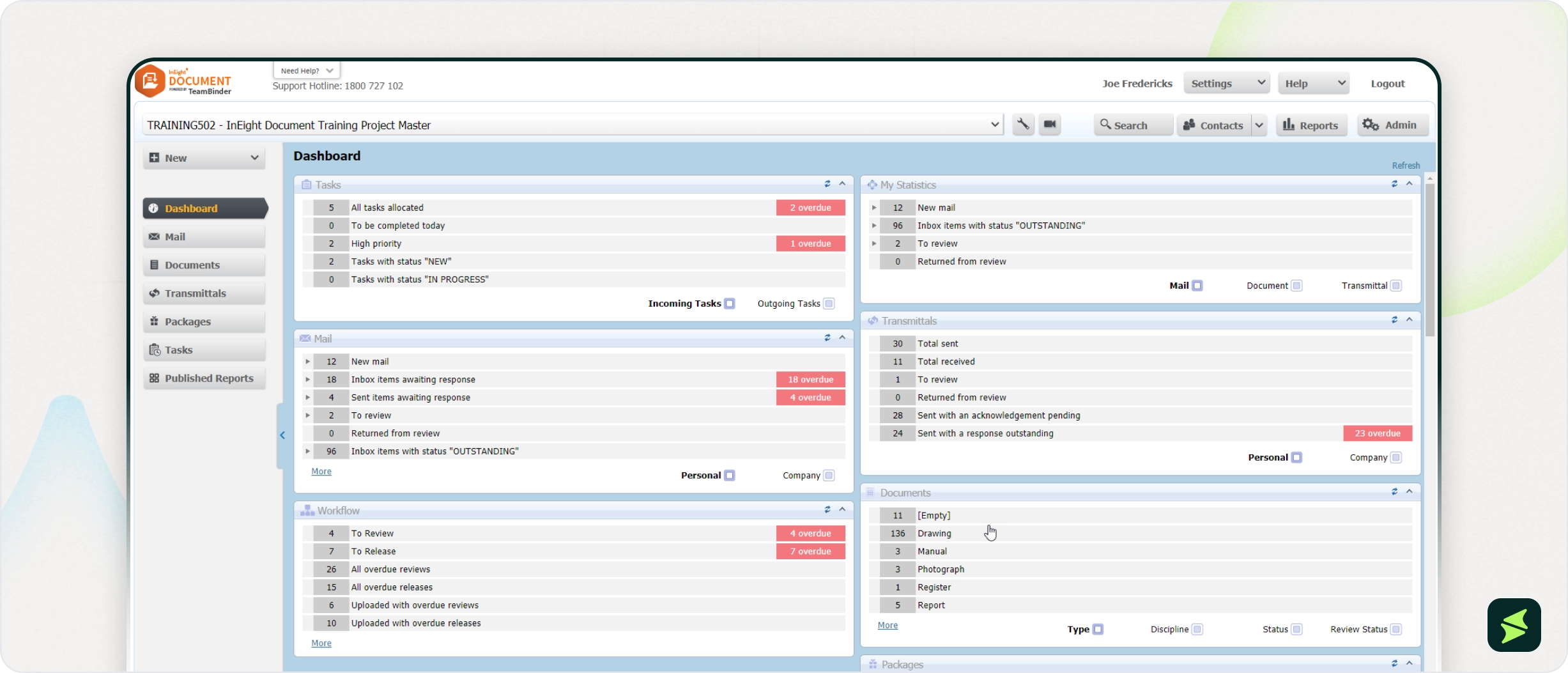Open Search with magnifier button
This screenshot has width=1568, height=673.
[x=1134, y=125]
